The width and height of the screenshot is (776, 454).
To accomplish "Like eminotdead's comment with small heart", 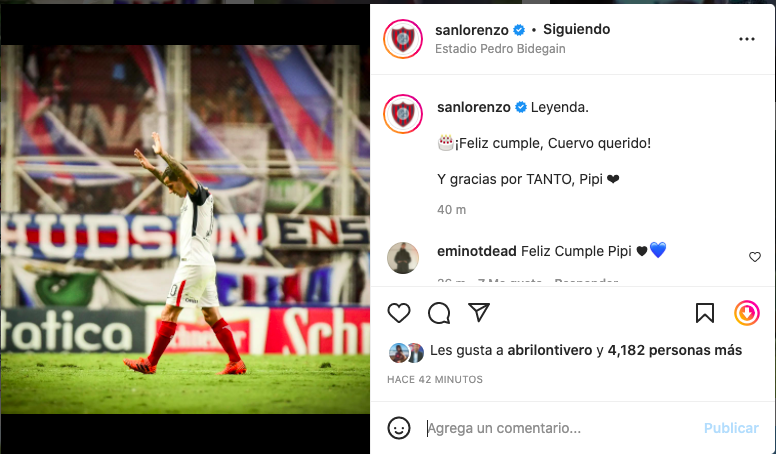I will coord(755,257).
